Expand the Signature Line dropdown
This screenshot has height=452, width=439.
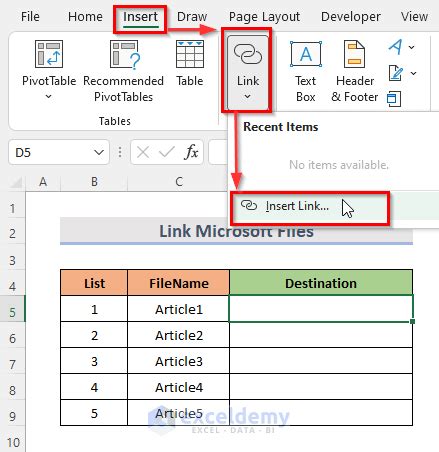[413, 73]
